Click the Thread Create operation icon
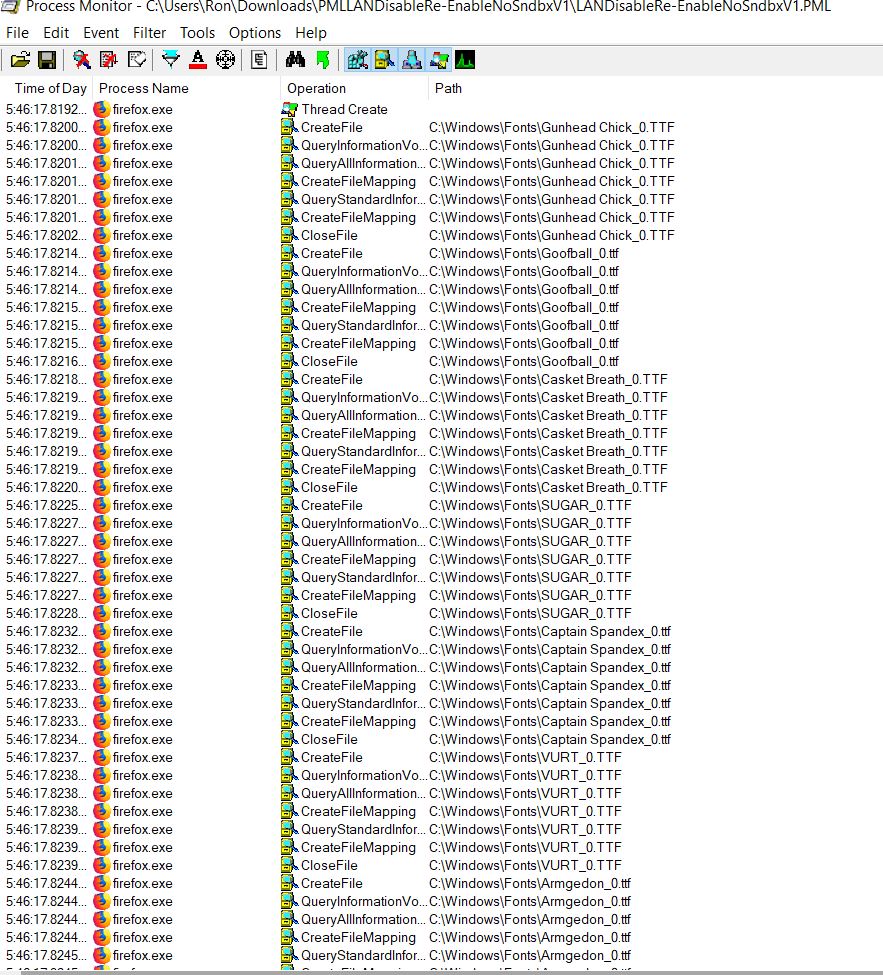Viewport: 883px width, 975px height. tap(289, 109)
